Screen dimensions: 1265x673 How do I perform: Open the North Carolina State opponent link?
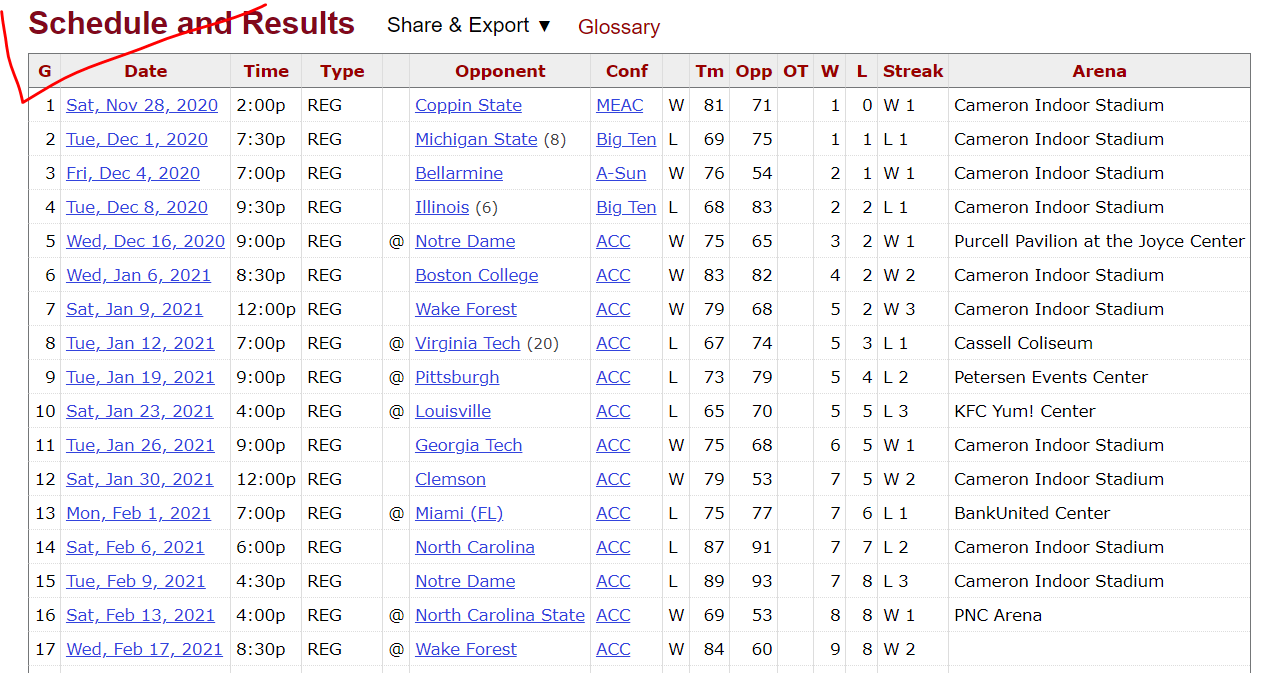pyautogui.click(x=500, y=615)
